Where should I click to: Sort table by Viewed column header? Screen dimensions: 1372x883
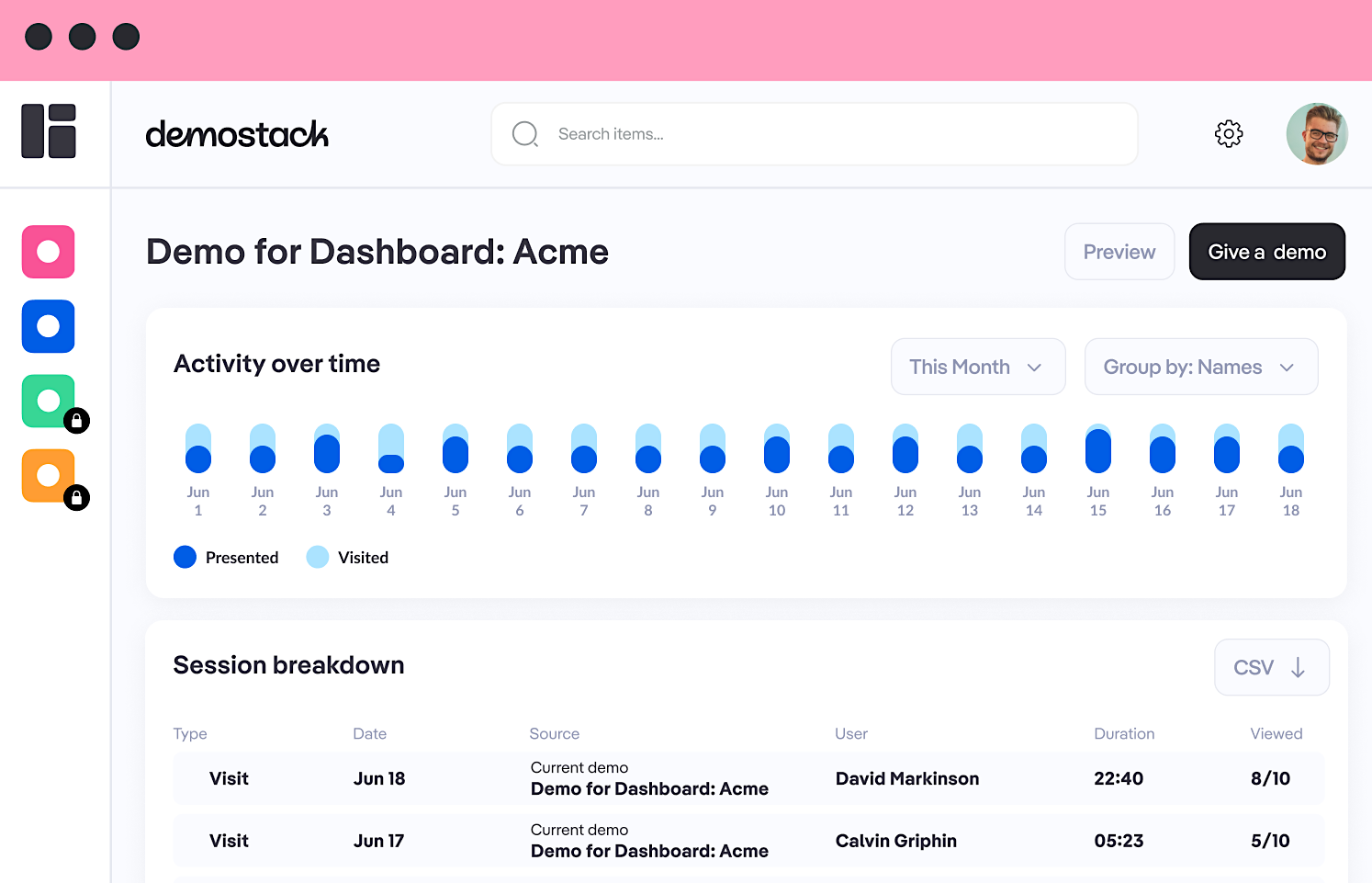(x=1276, y=733)
